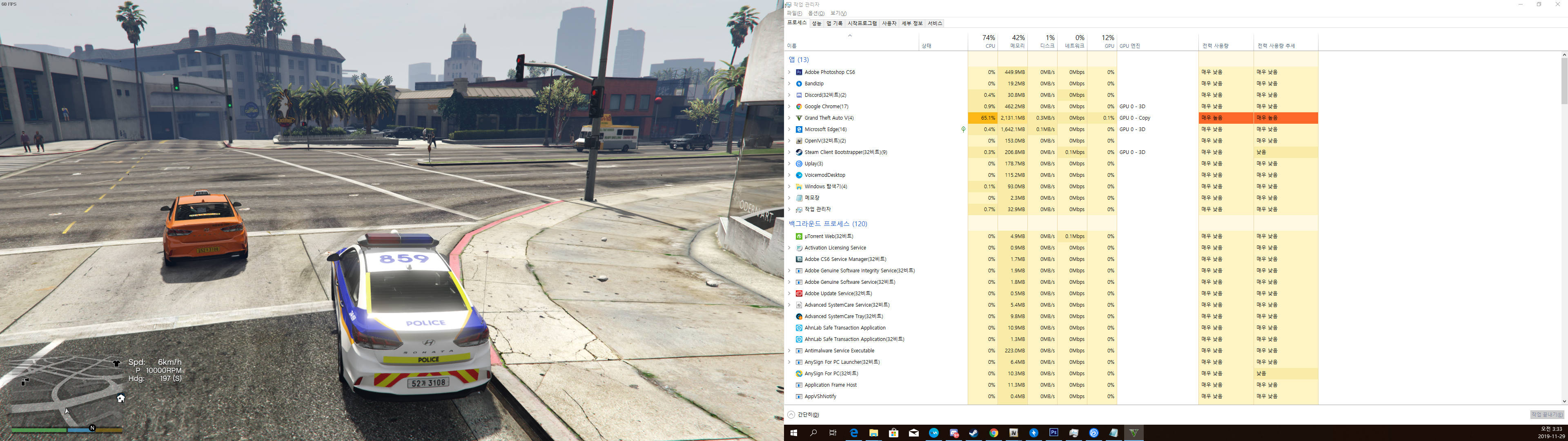
Task: Click the scrollbar down arrow
Action: click(1564, 401)
